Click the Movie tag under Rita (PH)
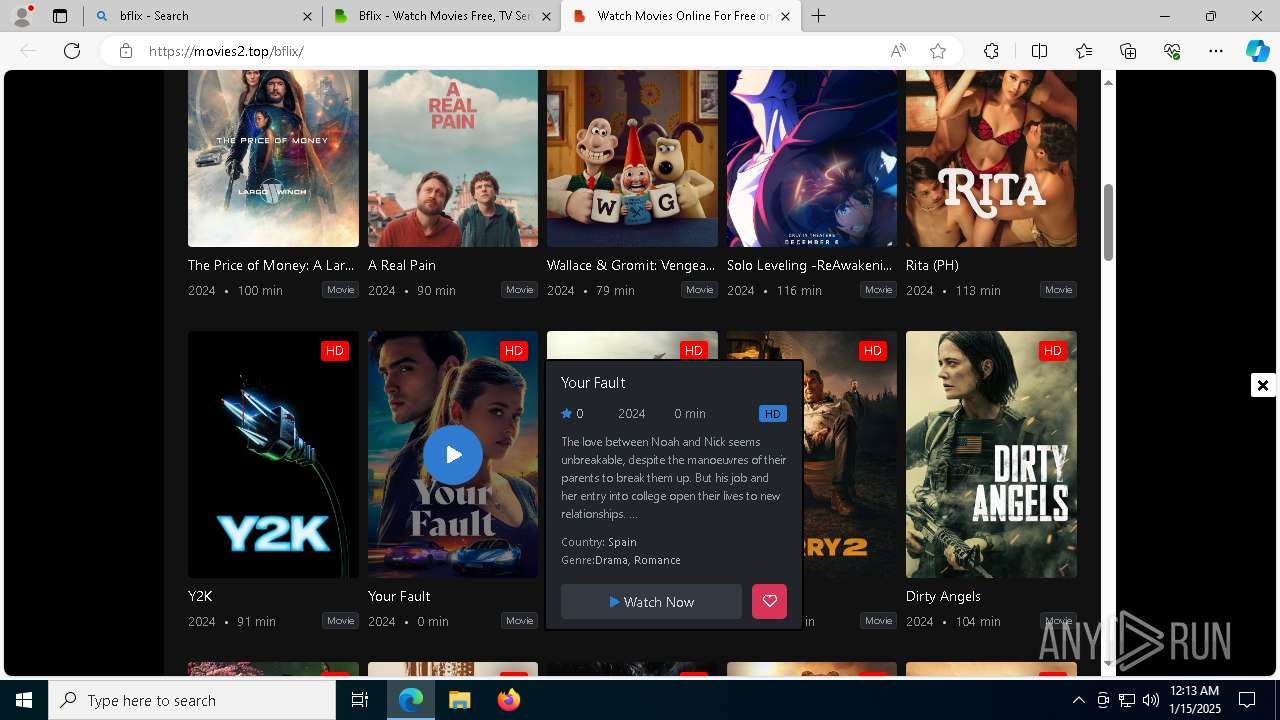This screenshot has width=1280, height=720. click(x=1058, y=290)
